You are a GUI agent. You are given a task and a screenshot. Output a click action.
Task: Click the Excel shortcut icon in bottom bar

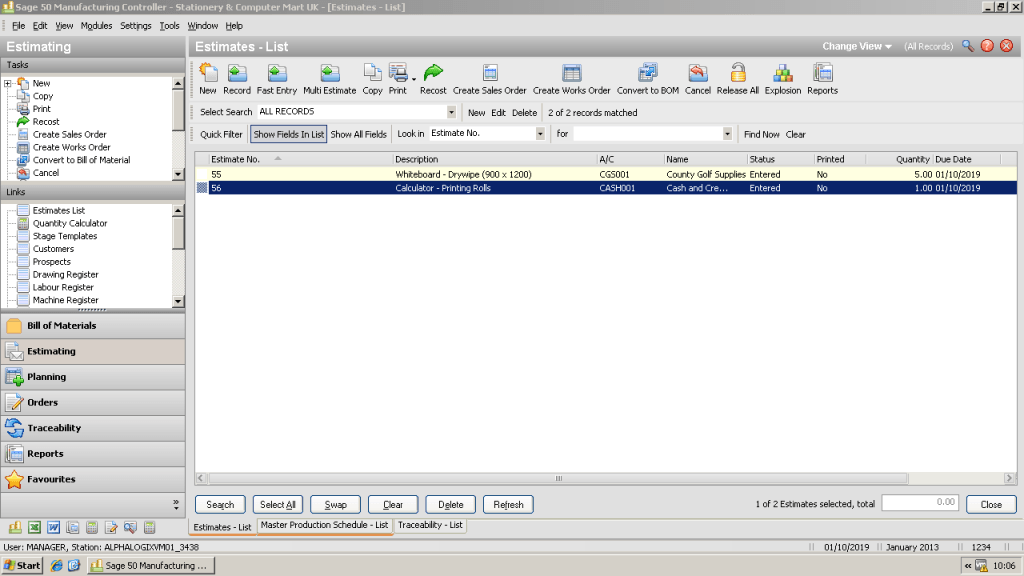(x=34, y=528)
